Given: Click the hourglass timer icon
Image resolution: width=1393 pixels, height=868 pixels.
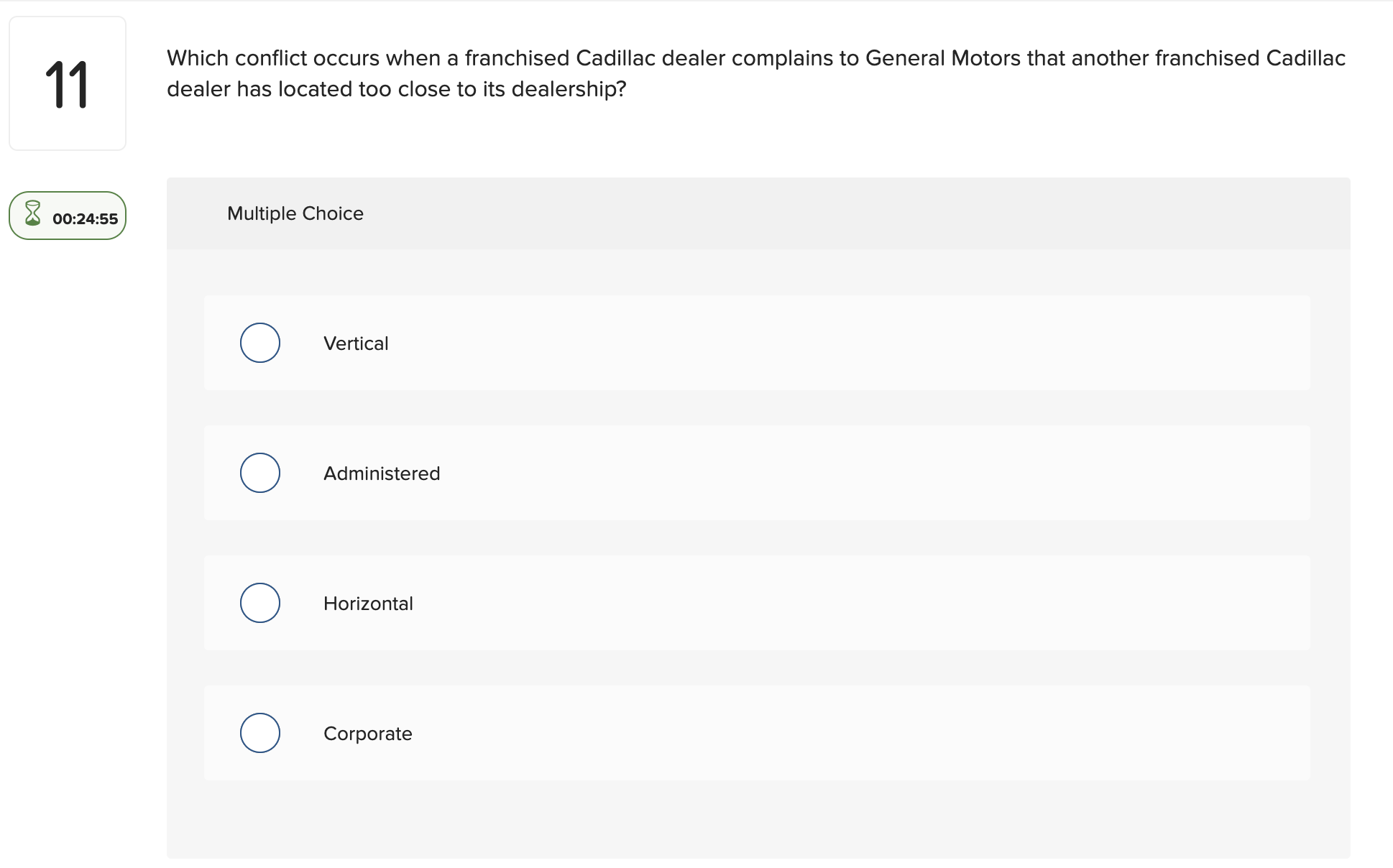Looking at the screenshot, I should pyautogui.click(x=32, y=214).
